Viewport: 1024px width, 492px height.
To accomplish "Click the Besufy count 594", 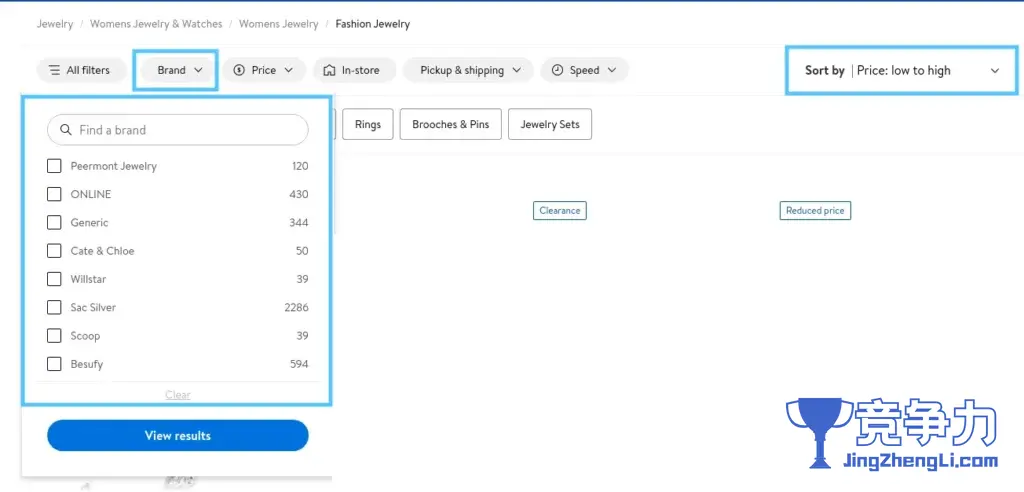I will (299, 364).
